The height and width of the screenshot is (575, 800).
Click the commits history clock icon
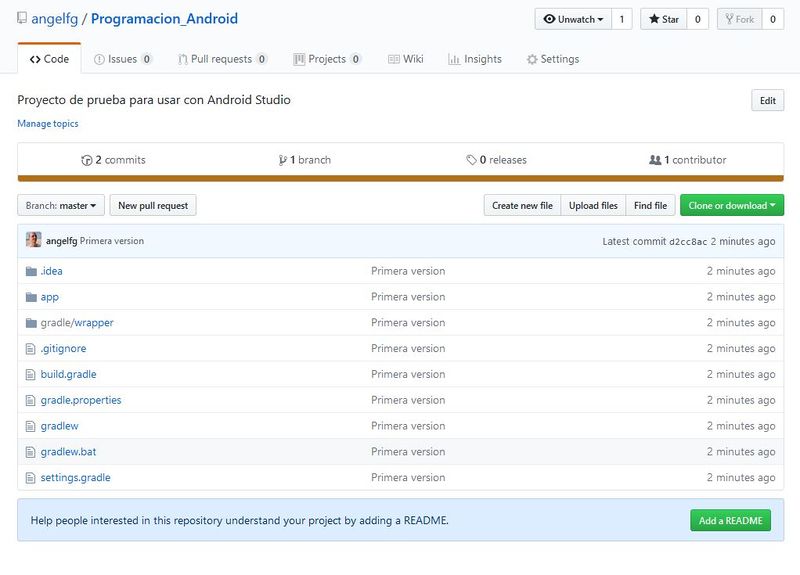87,160
